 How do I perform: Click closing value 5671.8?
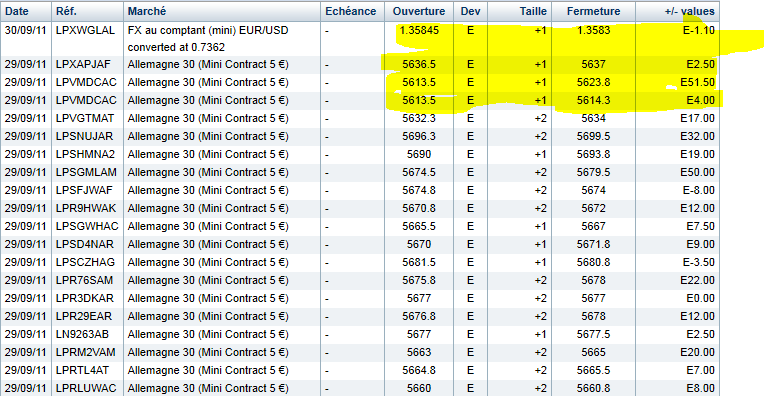tap(593, 245)
